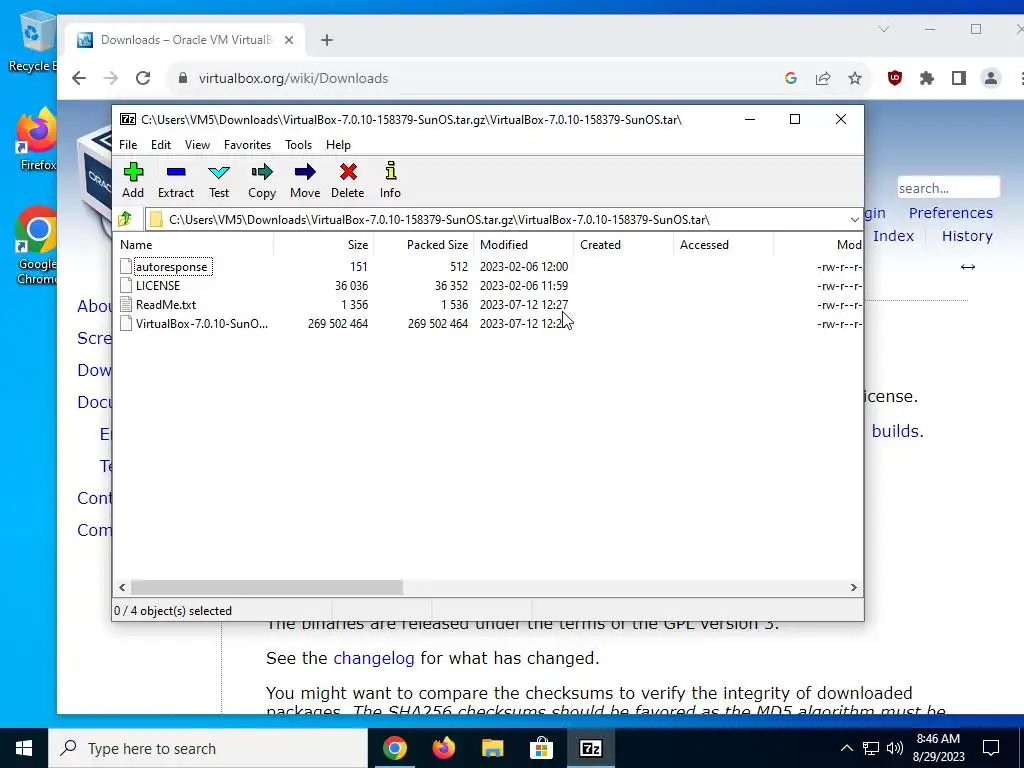
Task: Sort by the Packed Size column
Action: tap(424, 245)
